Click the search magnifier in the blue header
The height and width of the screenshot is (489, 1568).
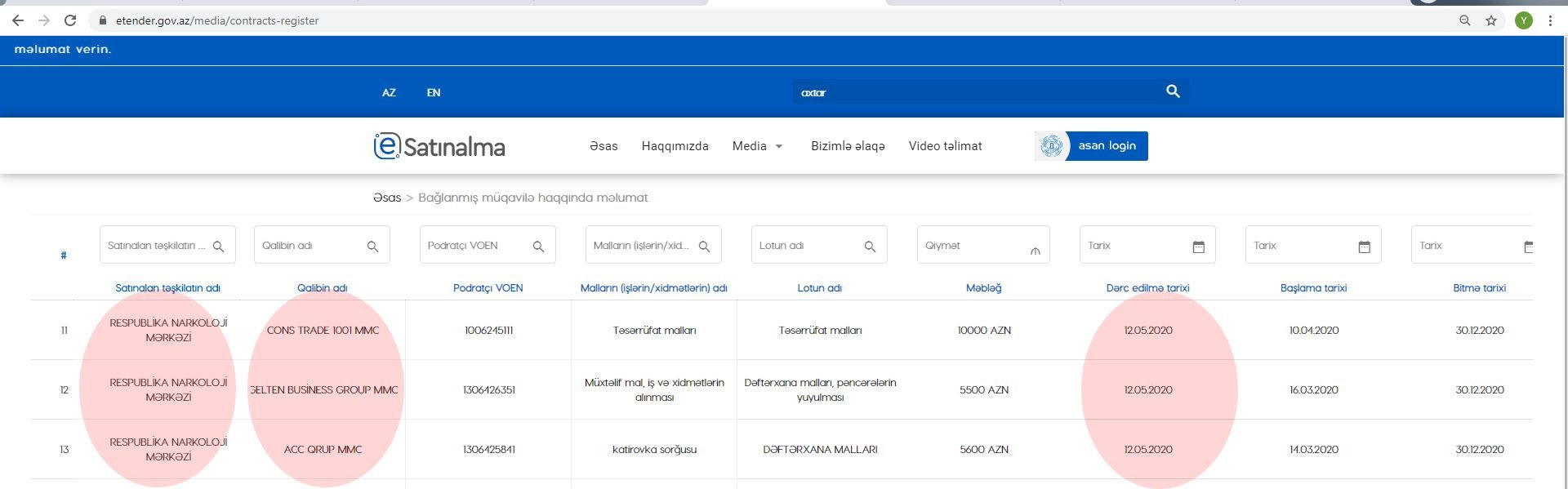tap(1173, 91)
